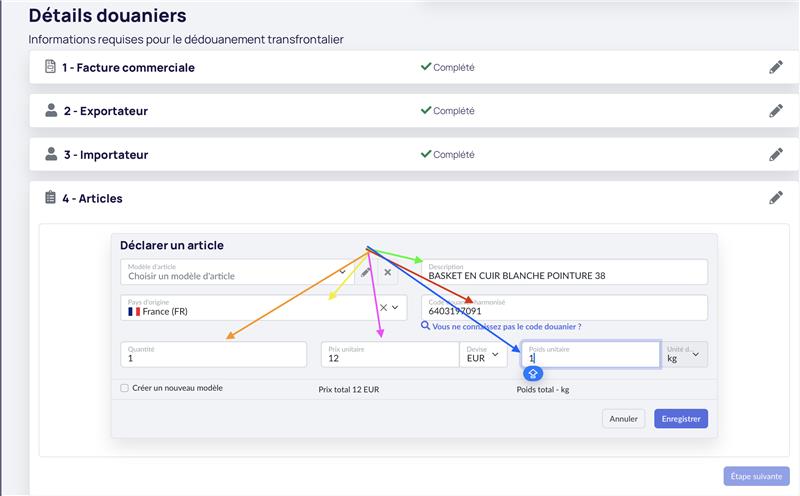Open the 'Vous ne connaissez pas le code douanier' link

coord(507,327)
